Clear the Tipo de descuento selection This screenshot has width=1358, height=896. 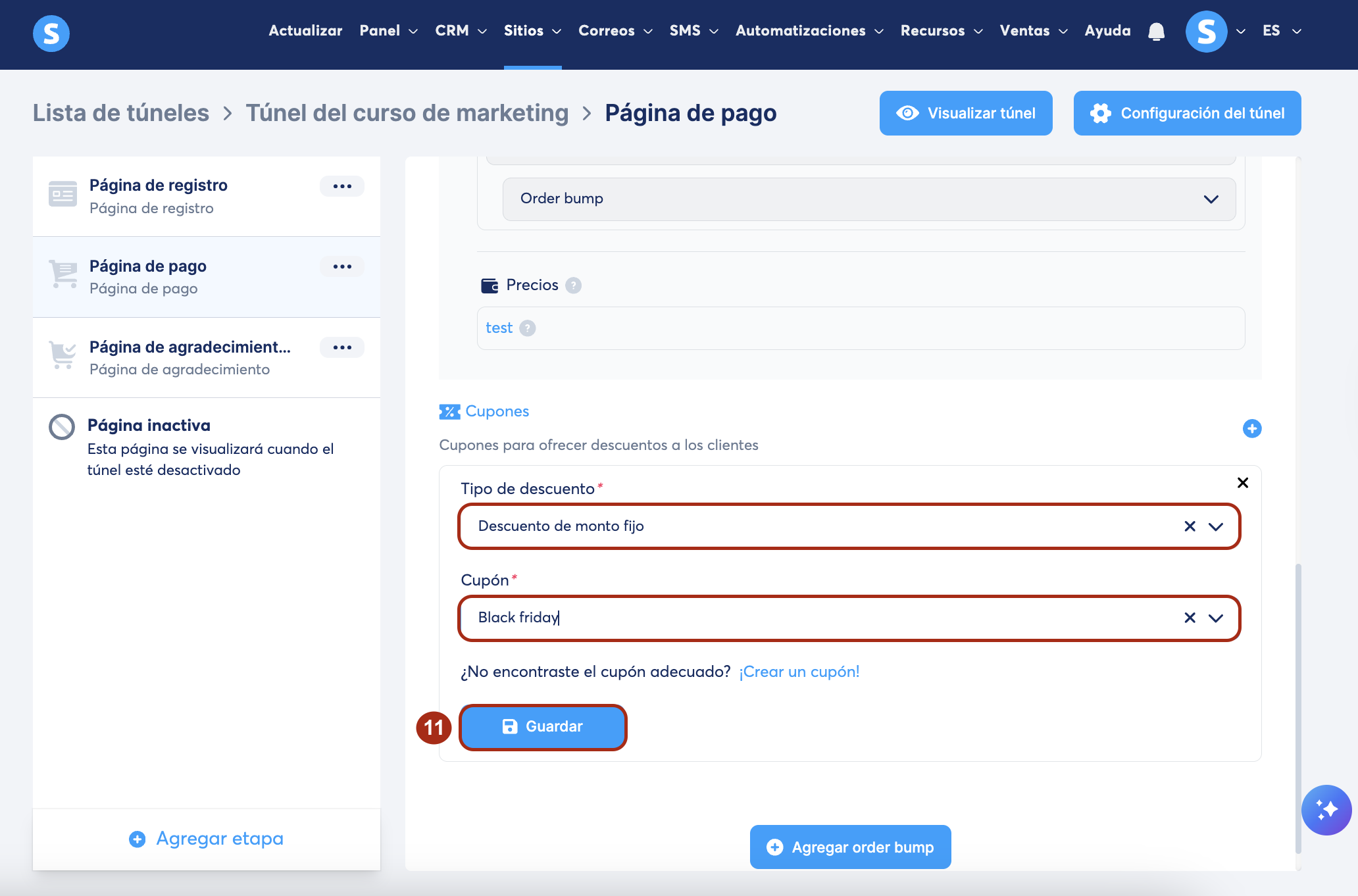click(1190, 526)
